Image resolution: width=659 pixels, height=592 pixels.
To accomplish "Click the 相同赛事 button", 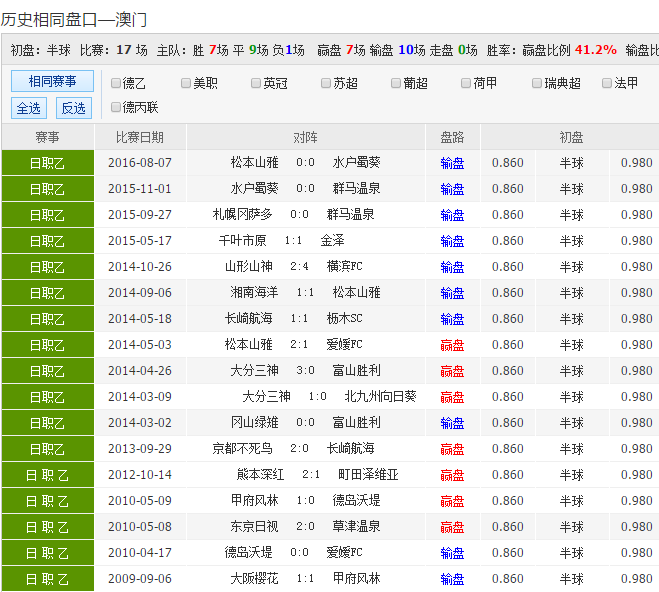I will tap(52, 81).
